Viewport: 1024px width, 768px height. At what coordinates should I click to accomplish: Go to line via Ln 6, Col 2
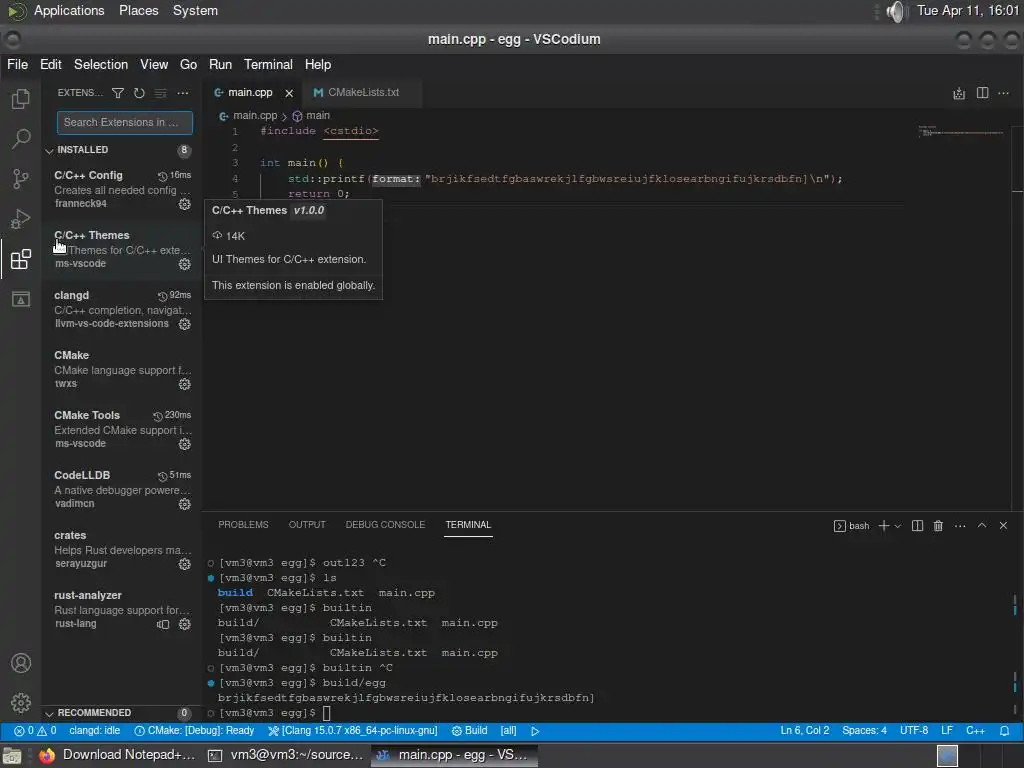(x=805, y=731)
